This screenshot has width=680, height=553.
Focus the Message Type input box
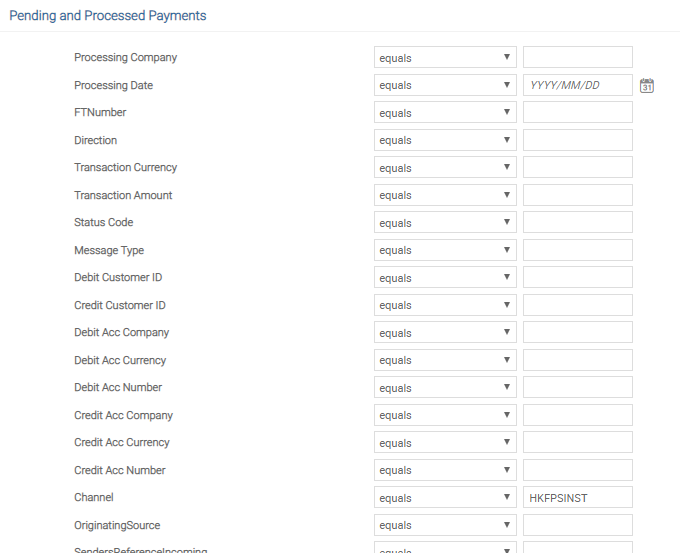577,250
